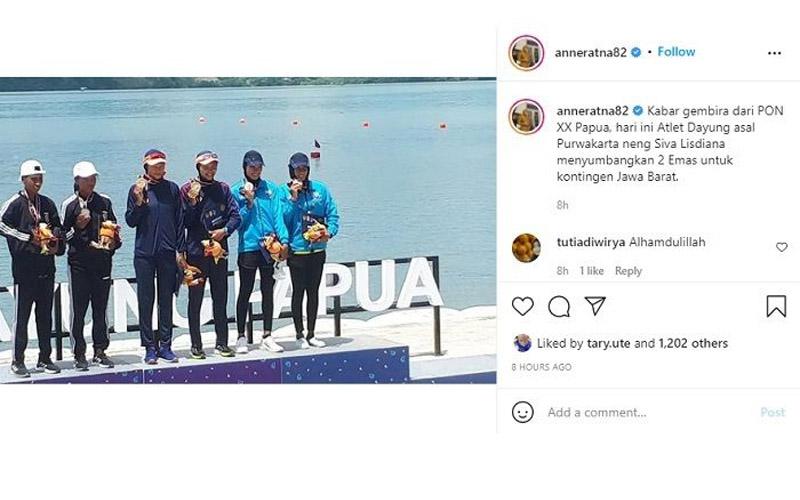
Task: Submit comment with Post button
Action: tap(772, 412)
